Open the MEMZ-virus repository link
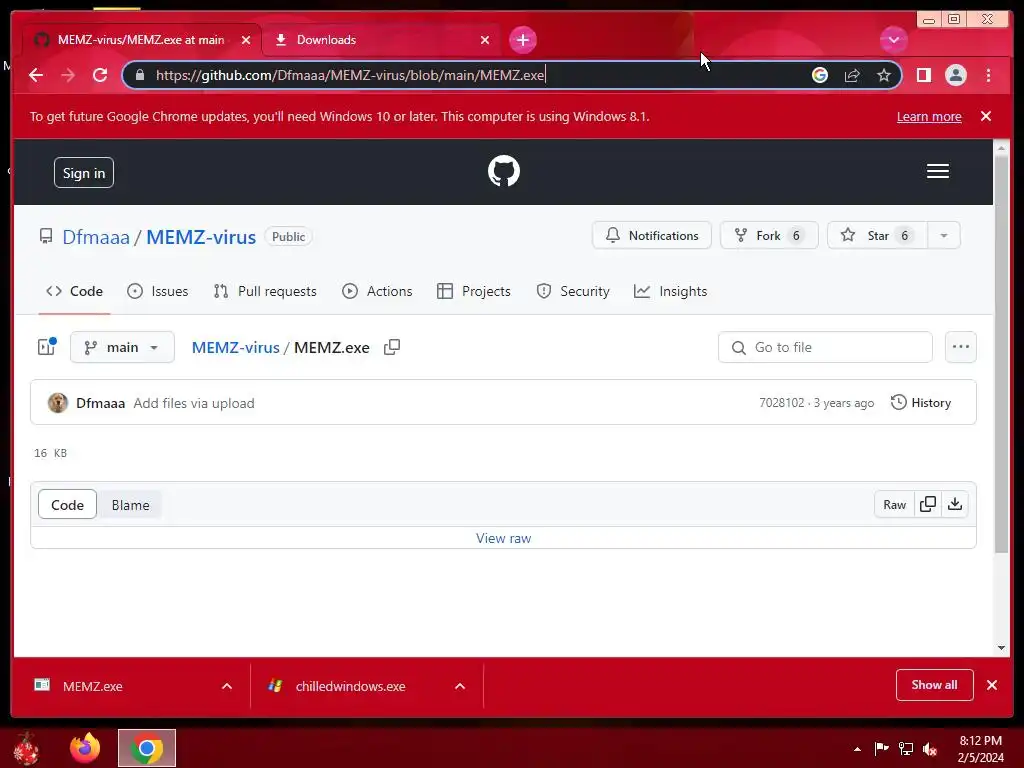This screenshot has width=1024, height=768. pyautogui.click(x=200, y=236)
